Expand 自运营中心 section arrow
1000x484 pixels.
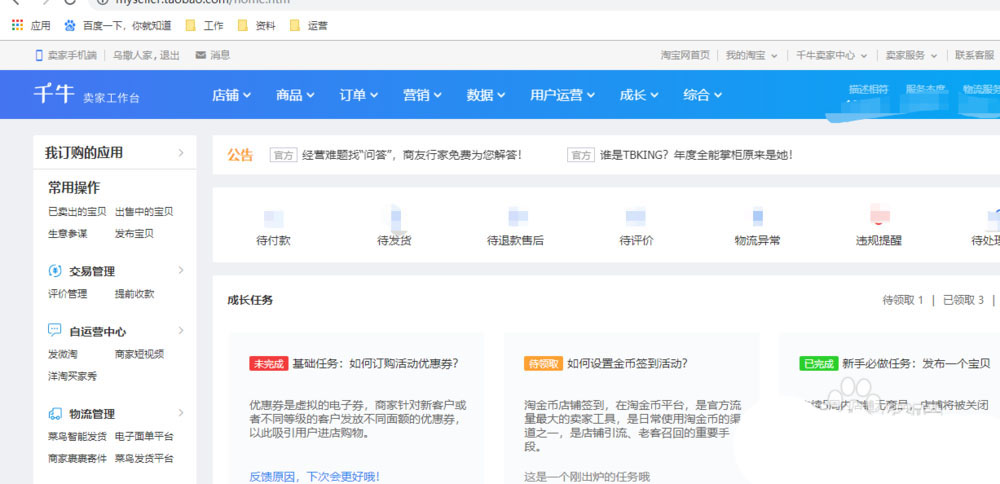point(181,330)
